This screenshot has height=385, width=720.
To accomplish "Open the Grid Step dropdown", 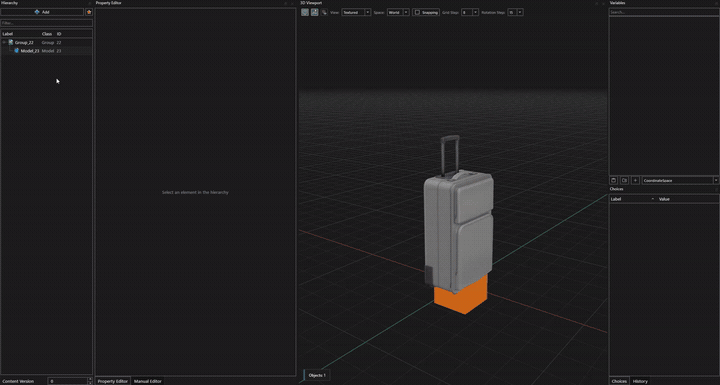I will 470,12.
